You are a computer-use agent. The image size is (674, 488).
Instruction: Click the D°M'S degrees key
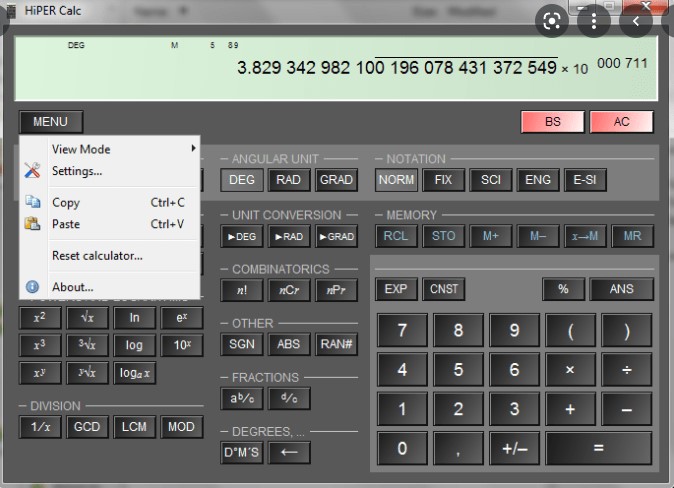(x=242, y=452)
